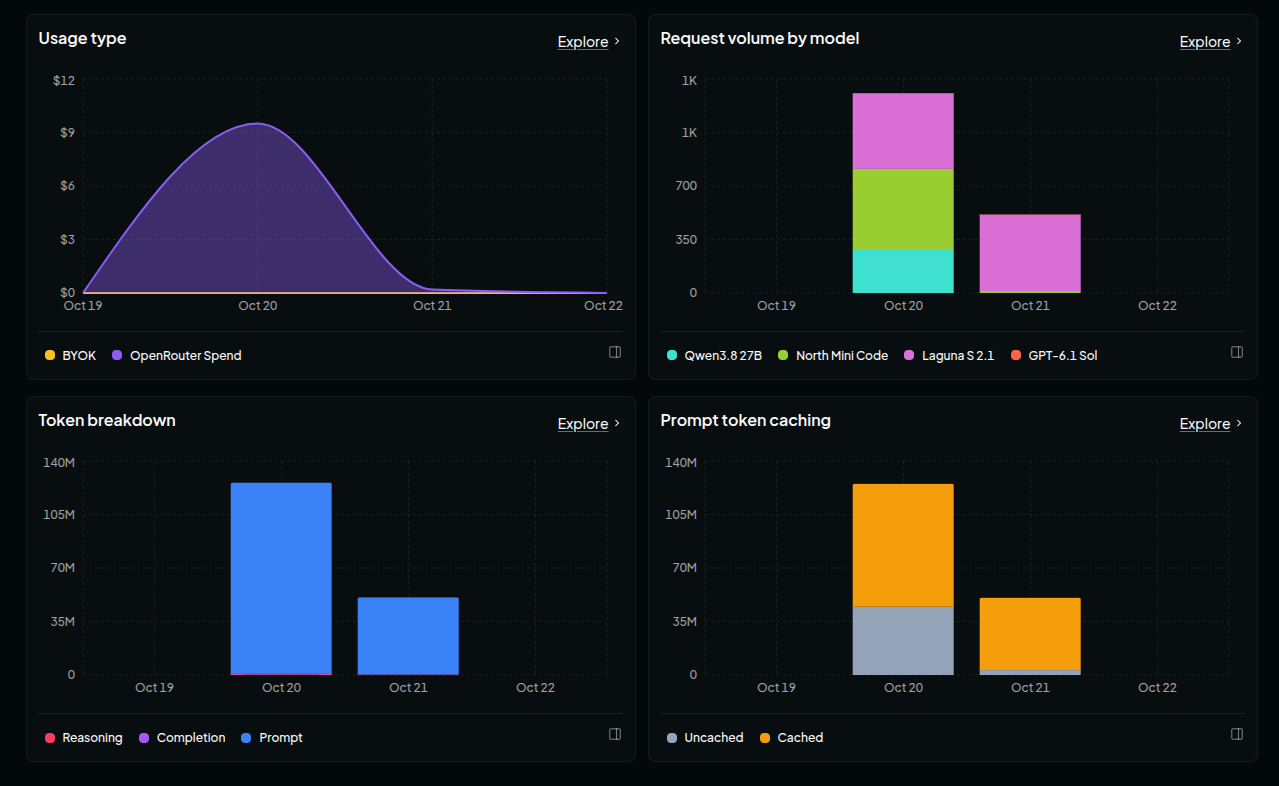1279x786 pixels.
Task: Click the 105M label in Token breakdown chart
Action: (x=57, y=515)
